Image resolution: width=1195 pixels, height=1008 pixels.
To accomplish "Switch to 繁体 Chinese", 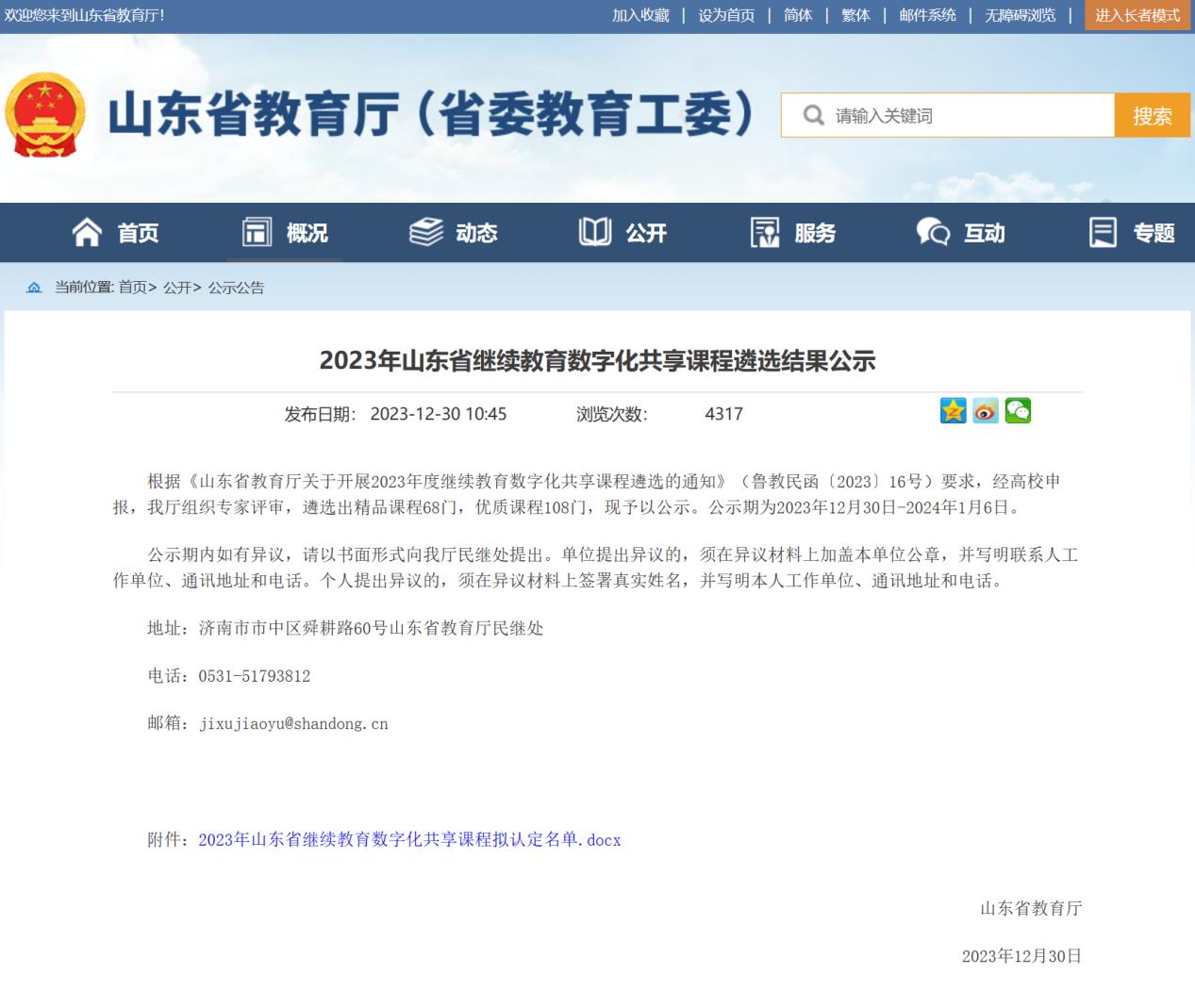I will click(855, 15).
